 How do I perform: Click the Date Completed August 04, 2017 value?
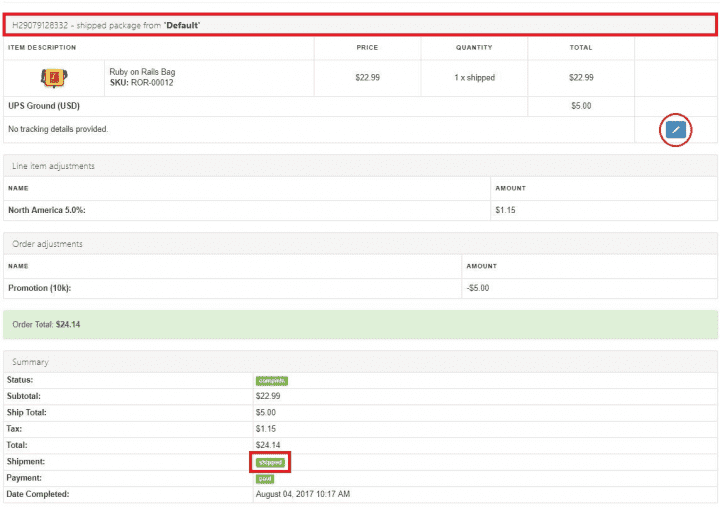coord(303,494)
